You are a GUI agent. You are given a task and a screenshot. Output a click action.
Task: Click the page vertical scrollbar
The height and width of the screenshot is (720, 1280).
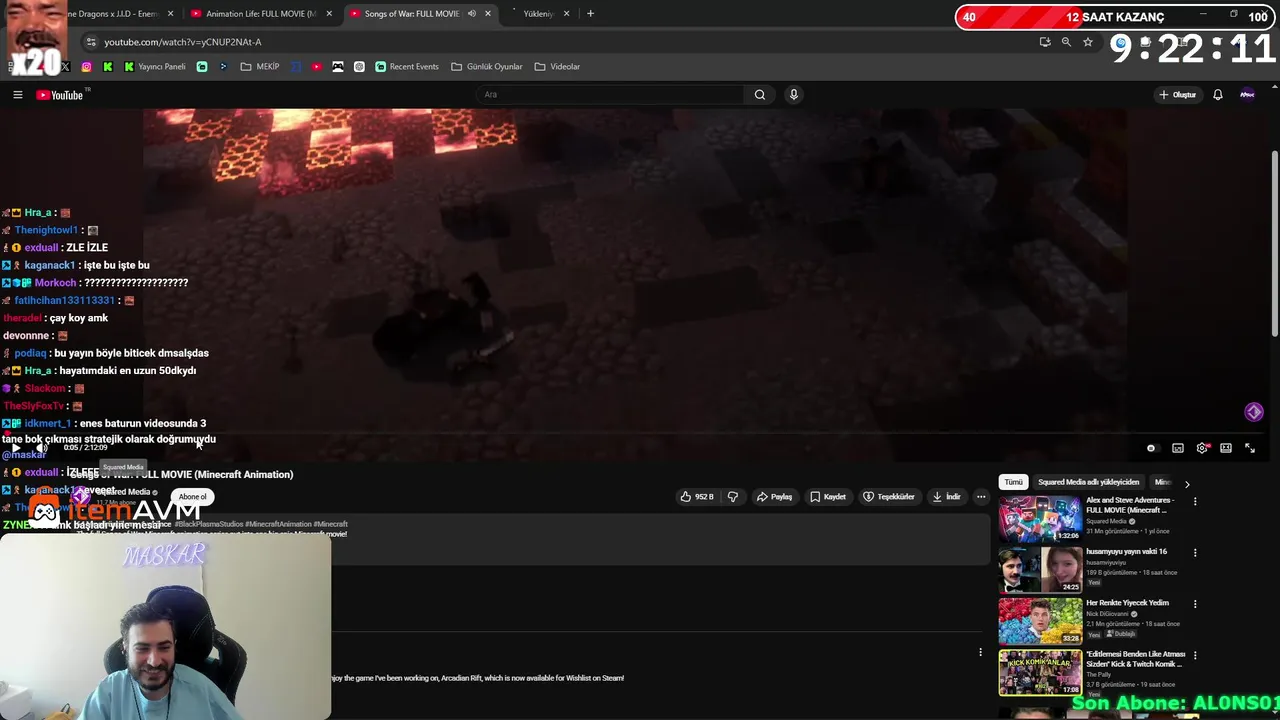(x=1275, y=243)
